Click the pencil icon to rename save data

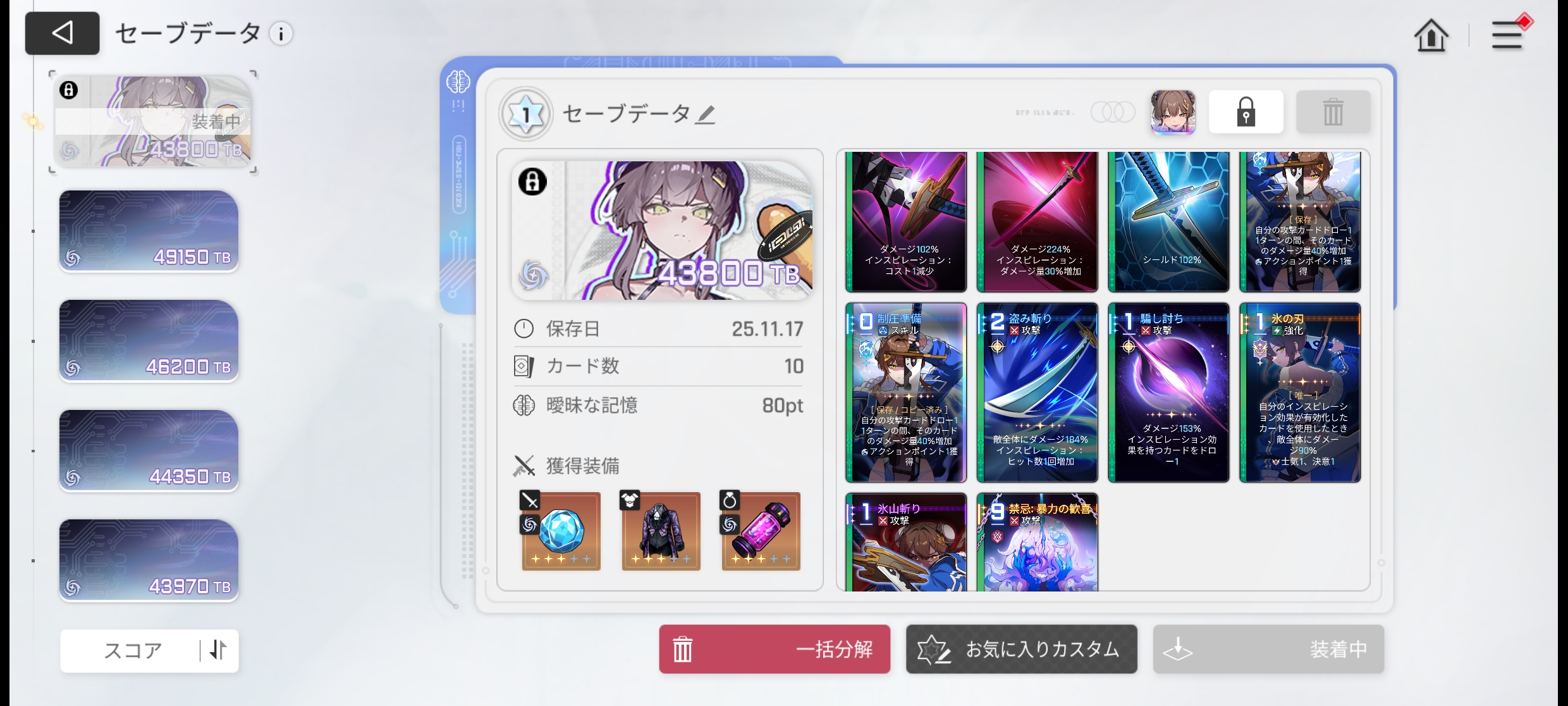pyautogui.click(x=706, y=115)
